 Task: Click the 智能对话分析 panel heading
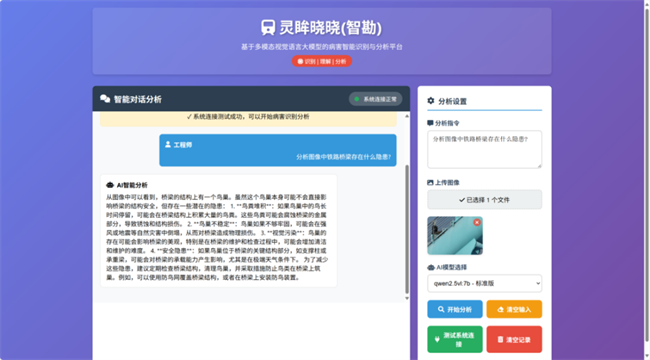point(137,99)
